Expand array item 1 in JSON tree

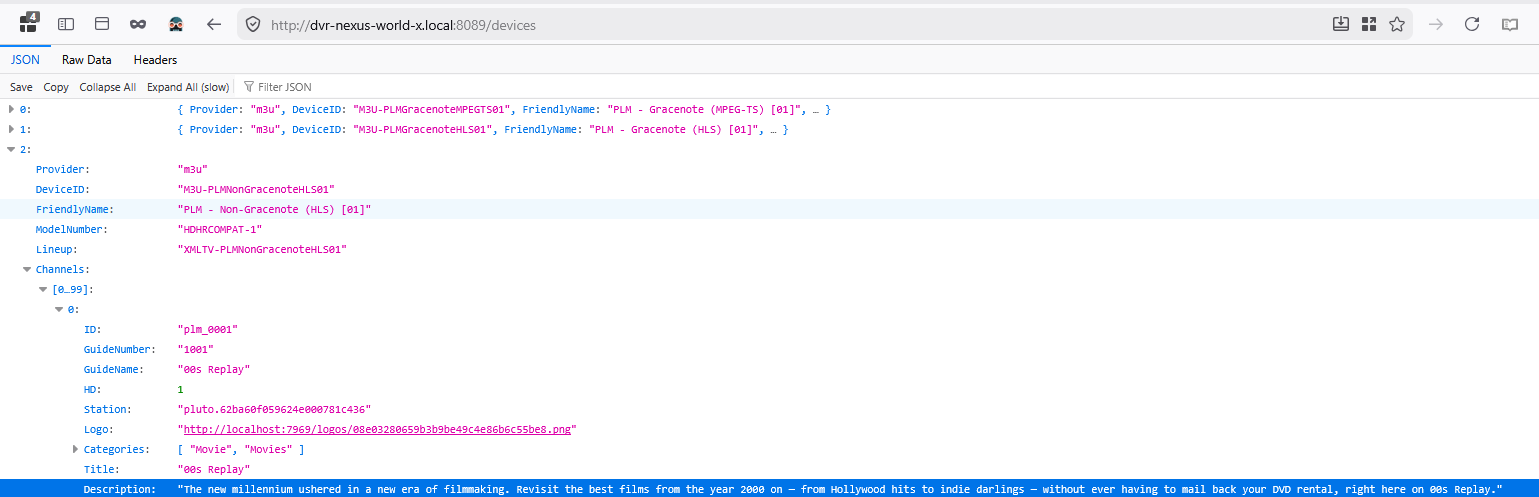pyautogui.click(x=12, y=129)
